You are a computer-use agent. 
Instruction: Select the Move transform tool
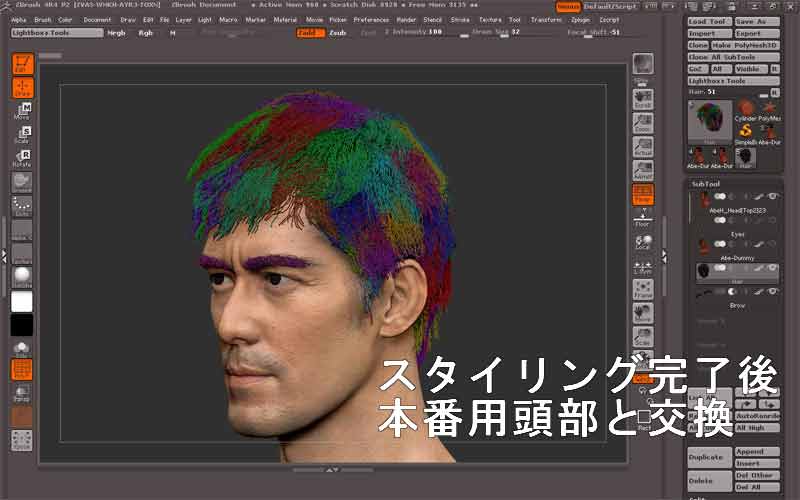[22, 111]
